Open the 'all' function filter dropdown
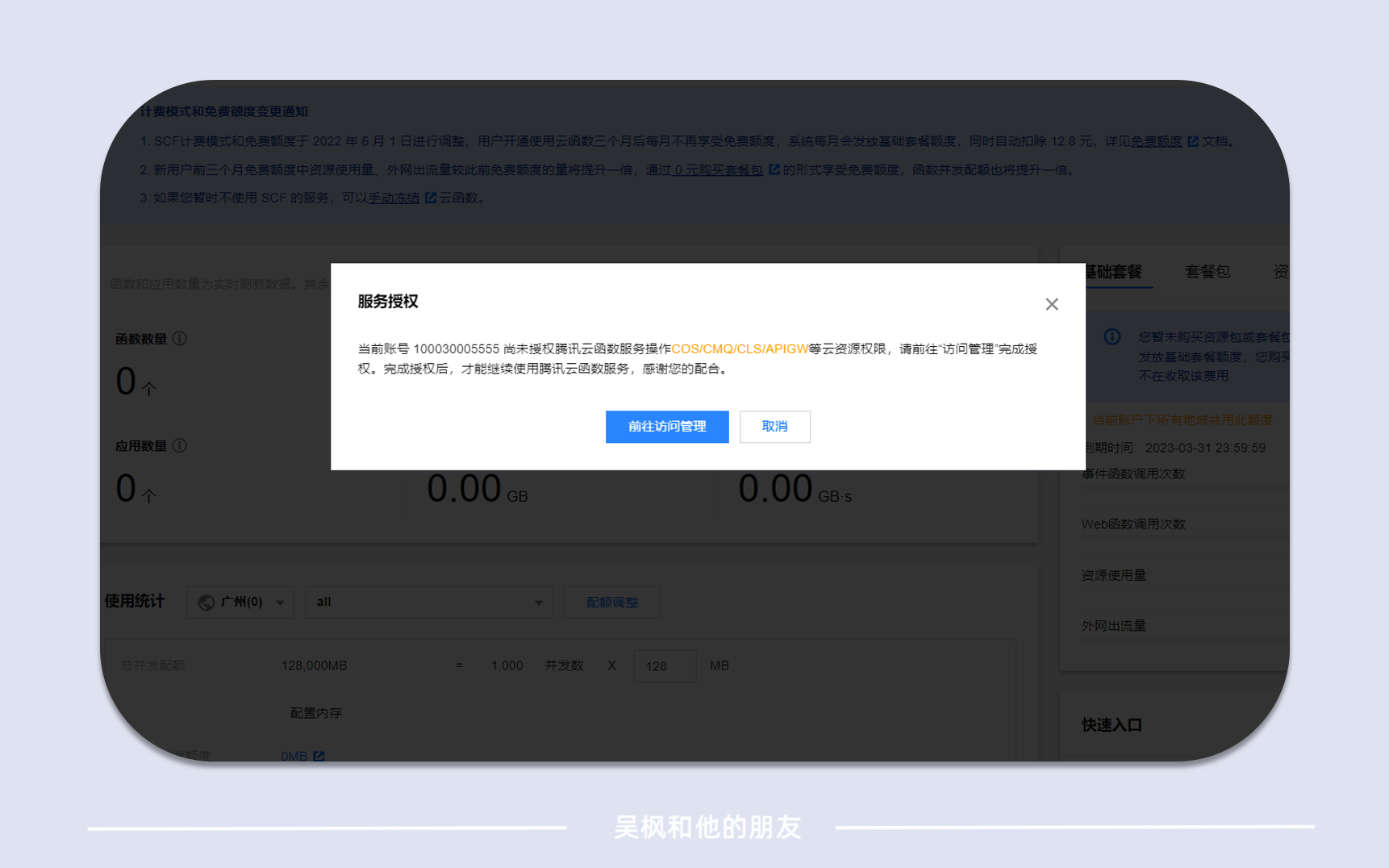The height and width of the screenshot is (868, 1389). pos(428,602)
